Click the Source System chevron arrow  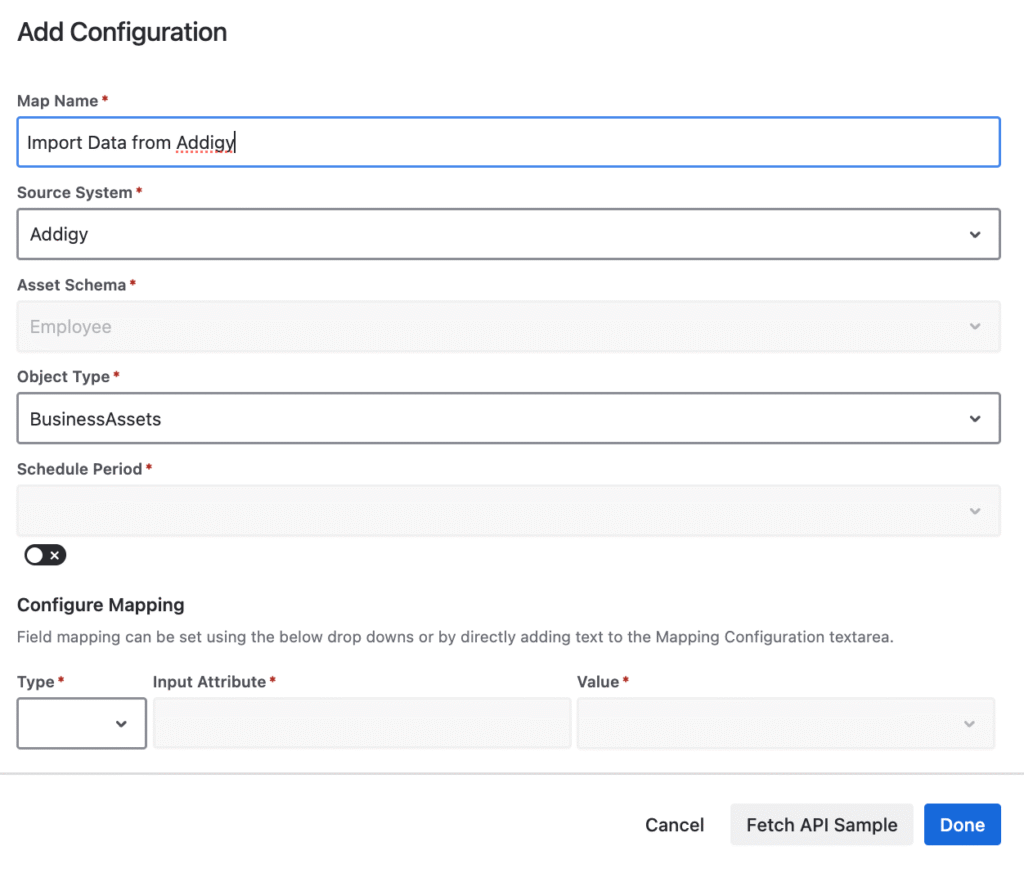(975, 234)
